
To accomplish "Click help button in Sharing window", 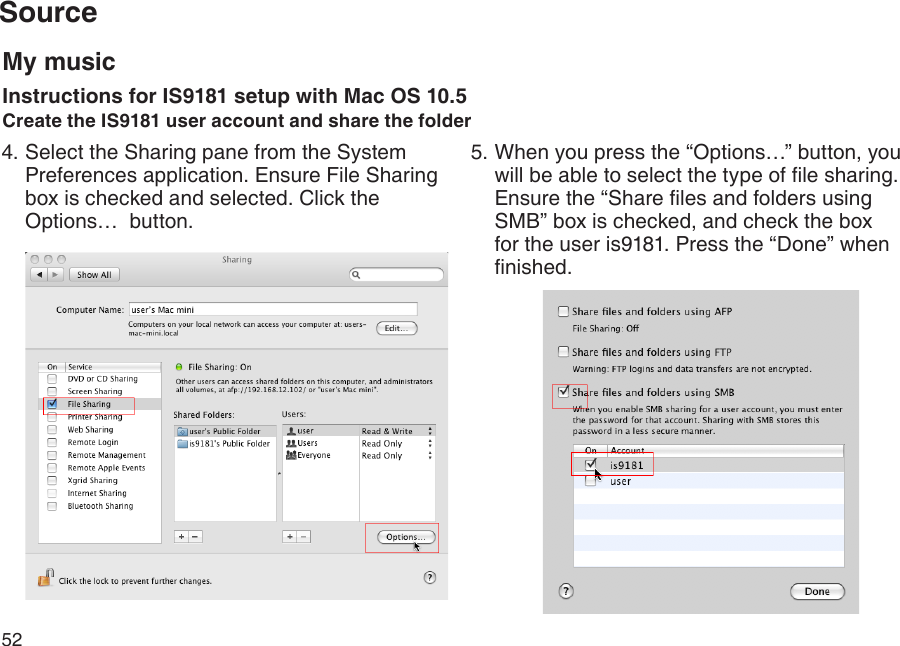I will [x=429, y=578].
